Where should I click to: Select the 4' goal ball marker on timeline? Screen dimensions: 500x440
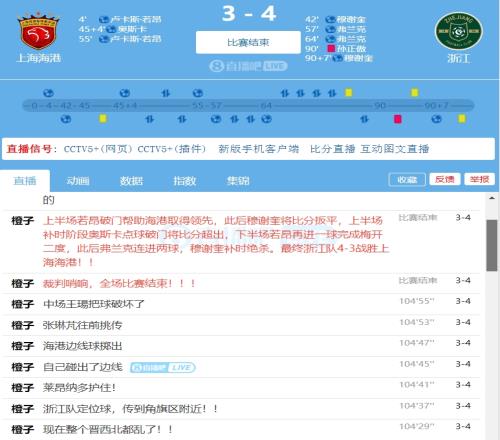[x=48, y=93]
